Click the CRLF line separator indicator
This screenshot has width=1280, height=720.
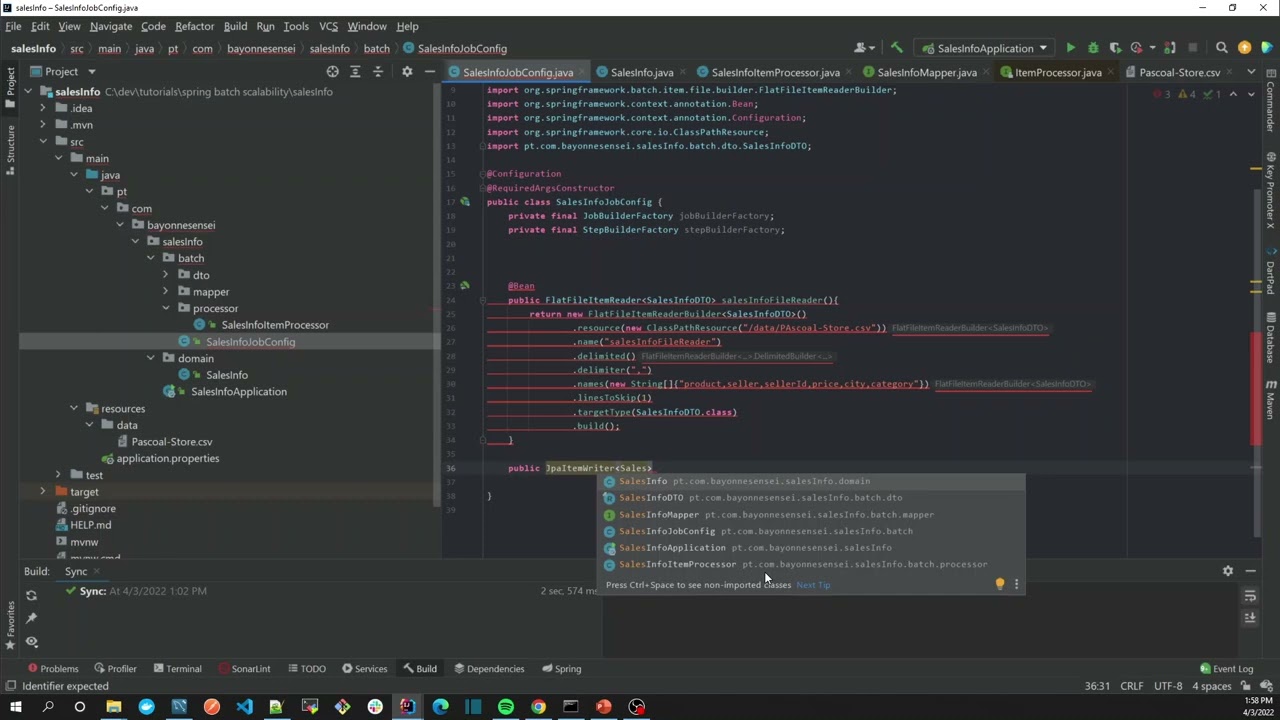point(1132,686)
